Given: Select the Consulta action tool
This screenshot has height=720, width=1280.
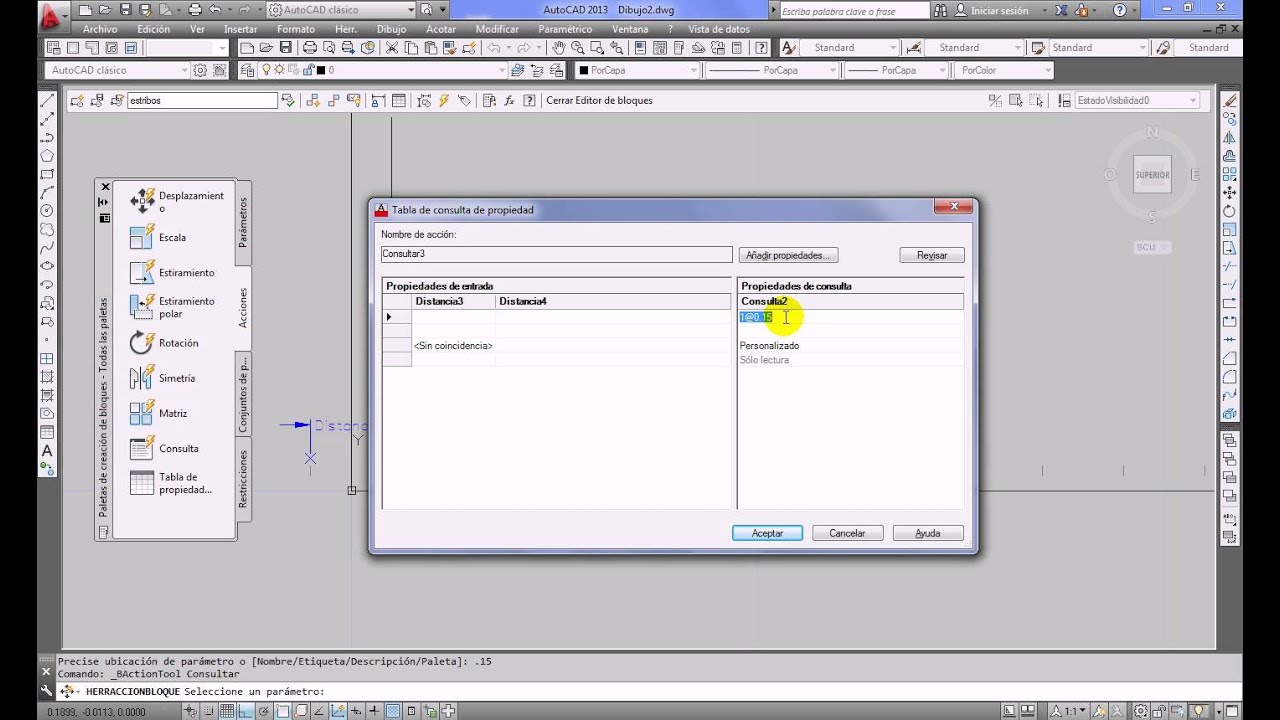Looking at the screenshot, I should (165, 448).
